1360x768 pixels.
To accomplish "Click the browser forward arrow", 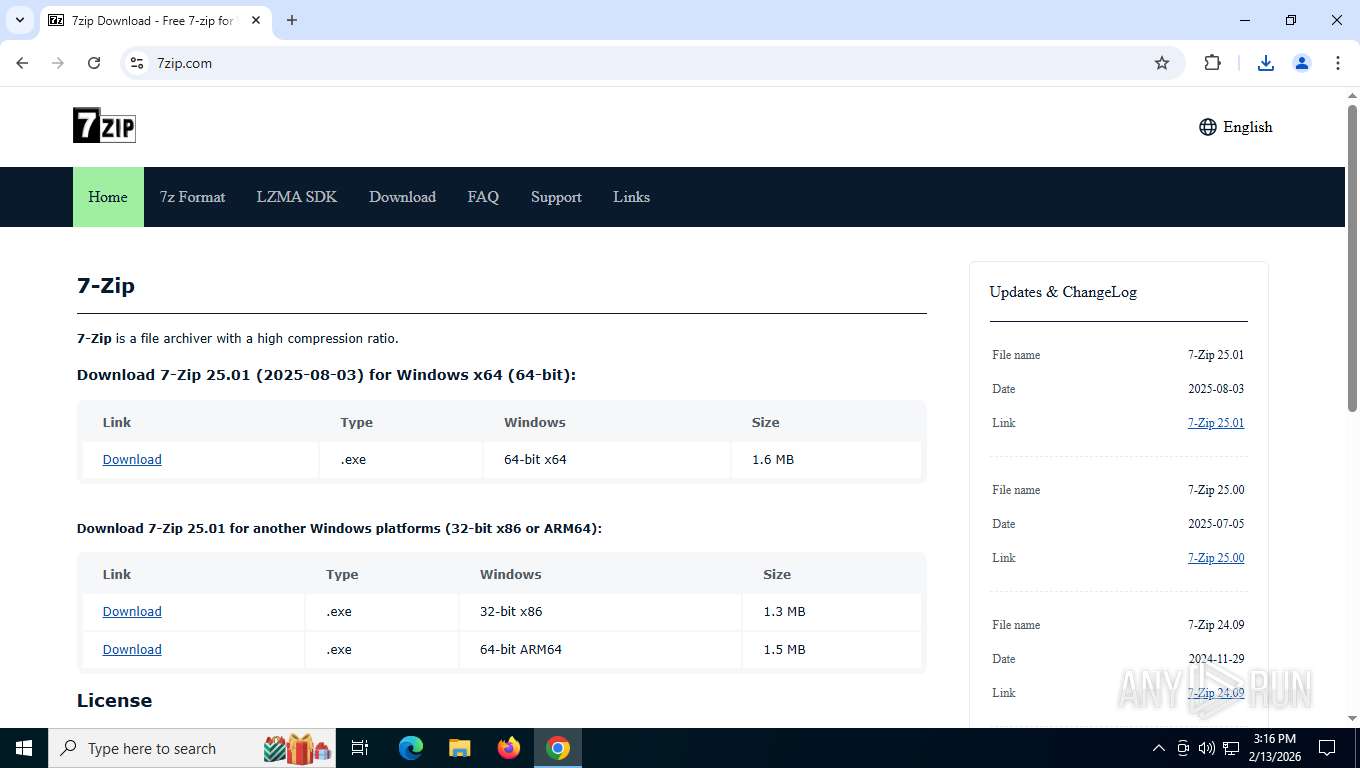I will click(58, 63).
